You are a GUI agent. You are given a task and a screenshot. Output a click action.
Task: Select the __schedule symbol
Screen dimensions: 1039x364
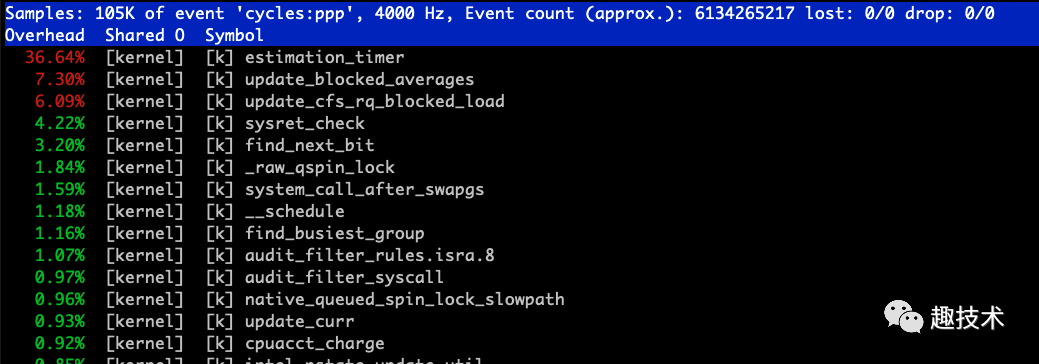coord(295,212)
